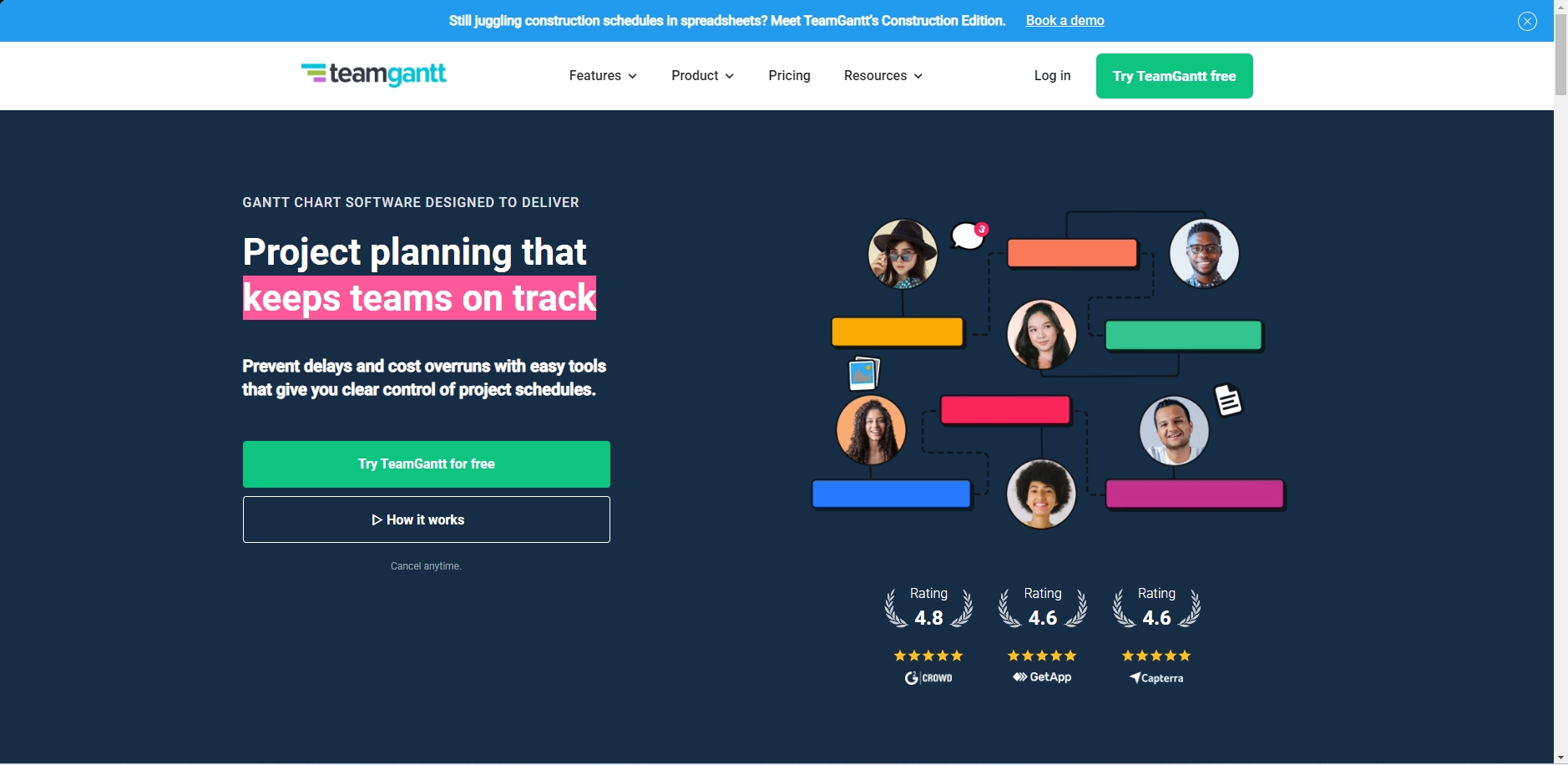Close the Construction Edition announcement banner

[1527, 21]
